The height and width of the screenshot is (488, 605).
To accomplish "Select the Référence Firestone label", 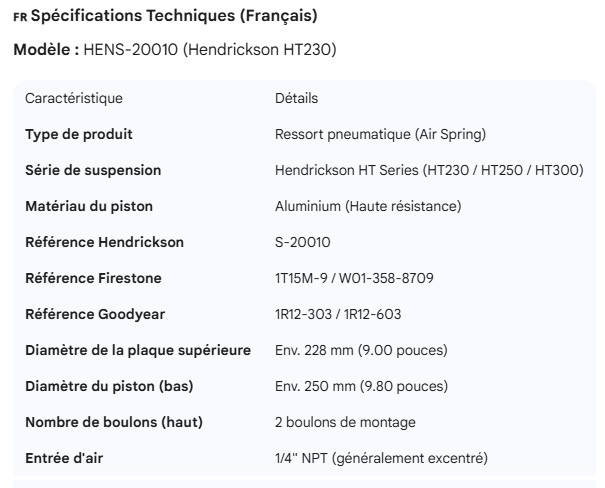I will (93, 278).
